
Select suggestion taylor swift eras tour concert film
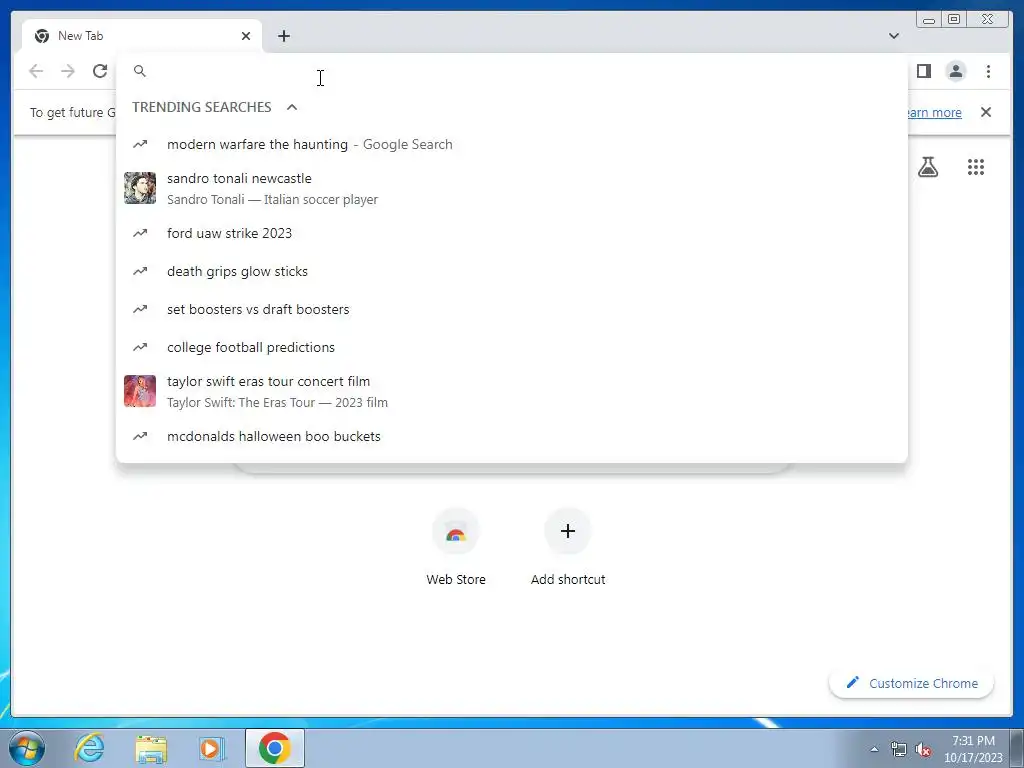click(x=511, y=391)
